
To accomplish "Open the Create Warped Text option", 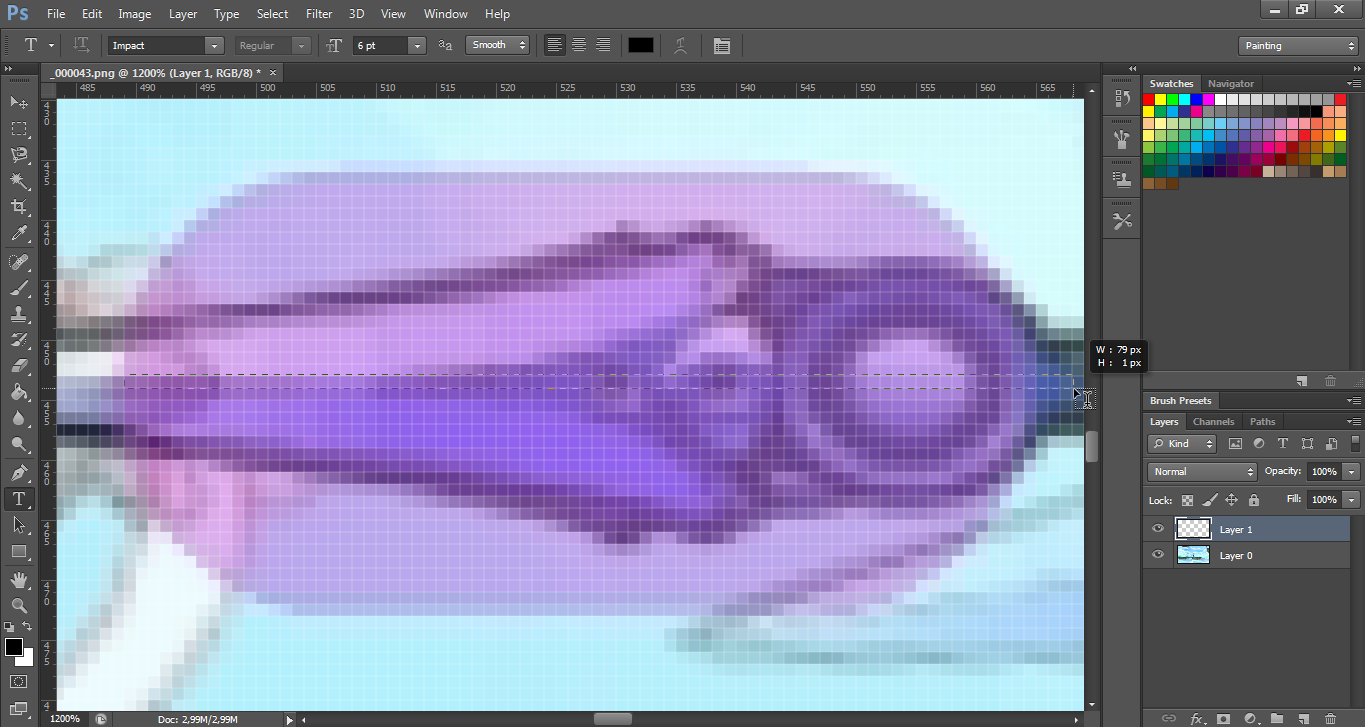I will (681, 45).
